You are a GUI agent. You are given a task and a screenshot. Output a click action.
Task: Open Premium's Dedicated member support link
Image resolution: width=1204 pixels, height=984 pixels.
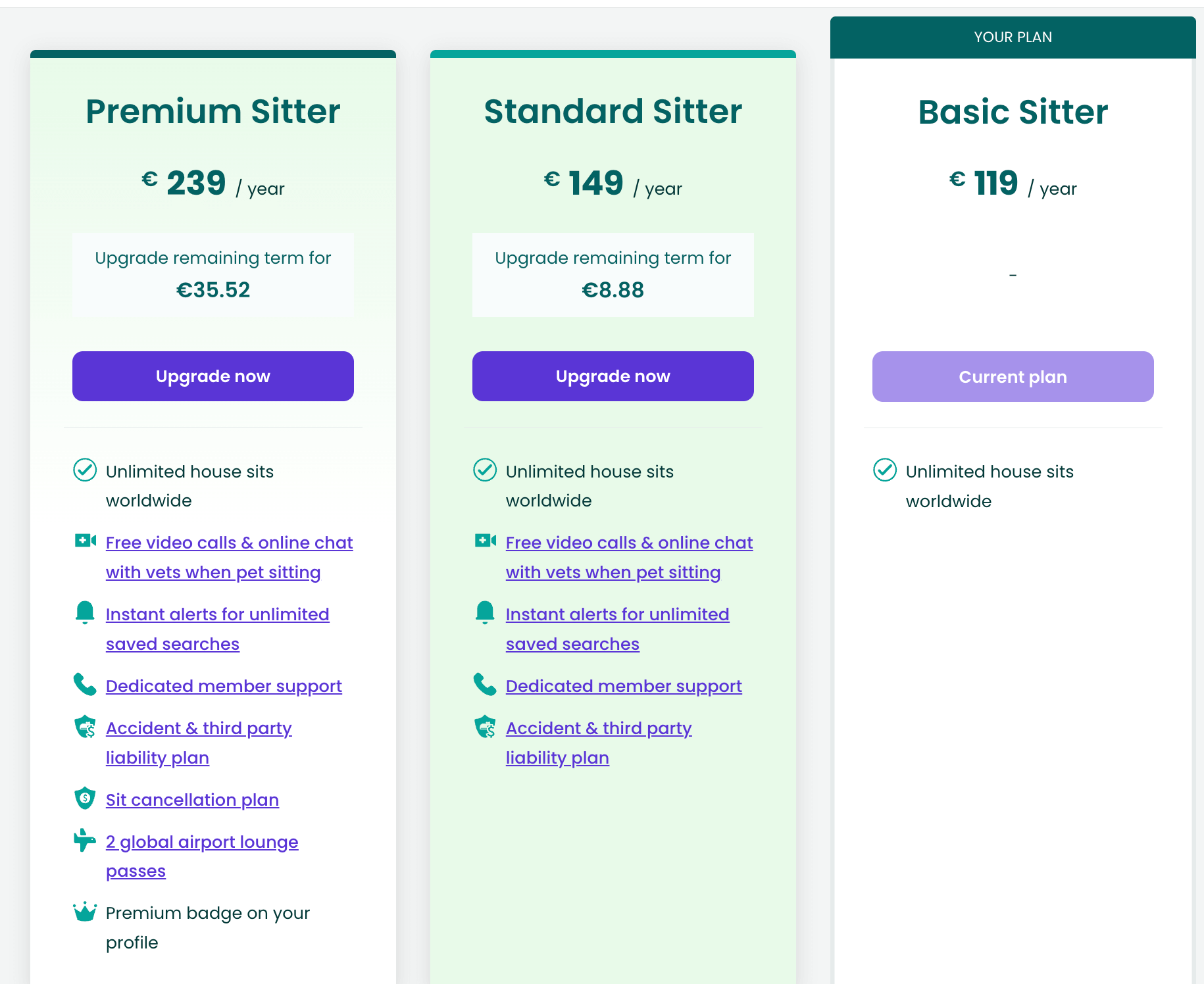tap(224, 686)
